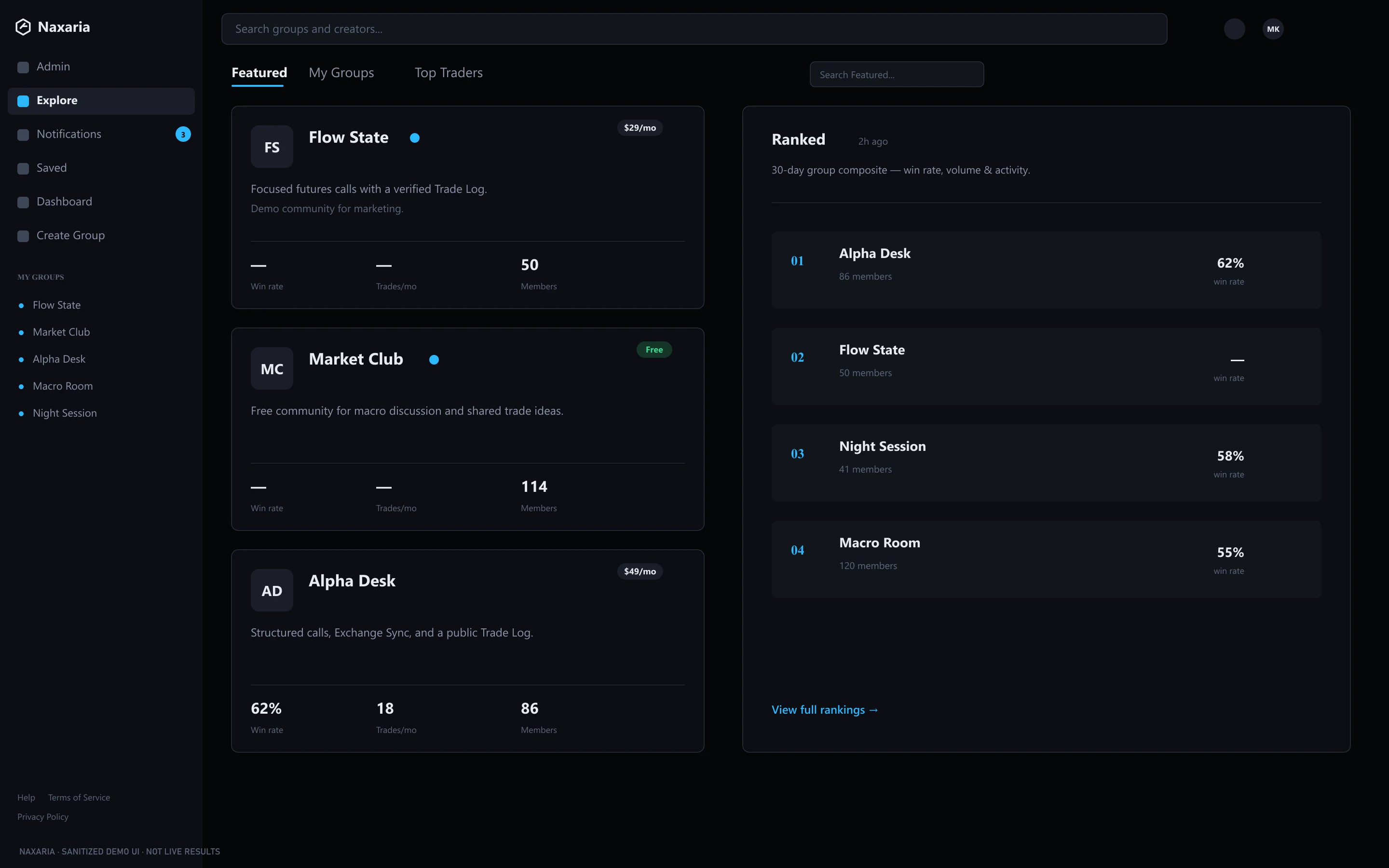Switch to the Top Traders tab

point(448,73)
